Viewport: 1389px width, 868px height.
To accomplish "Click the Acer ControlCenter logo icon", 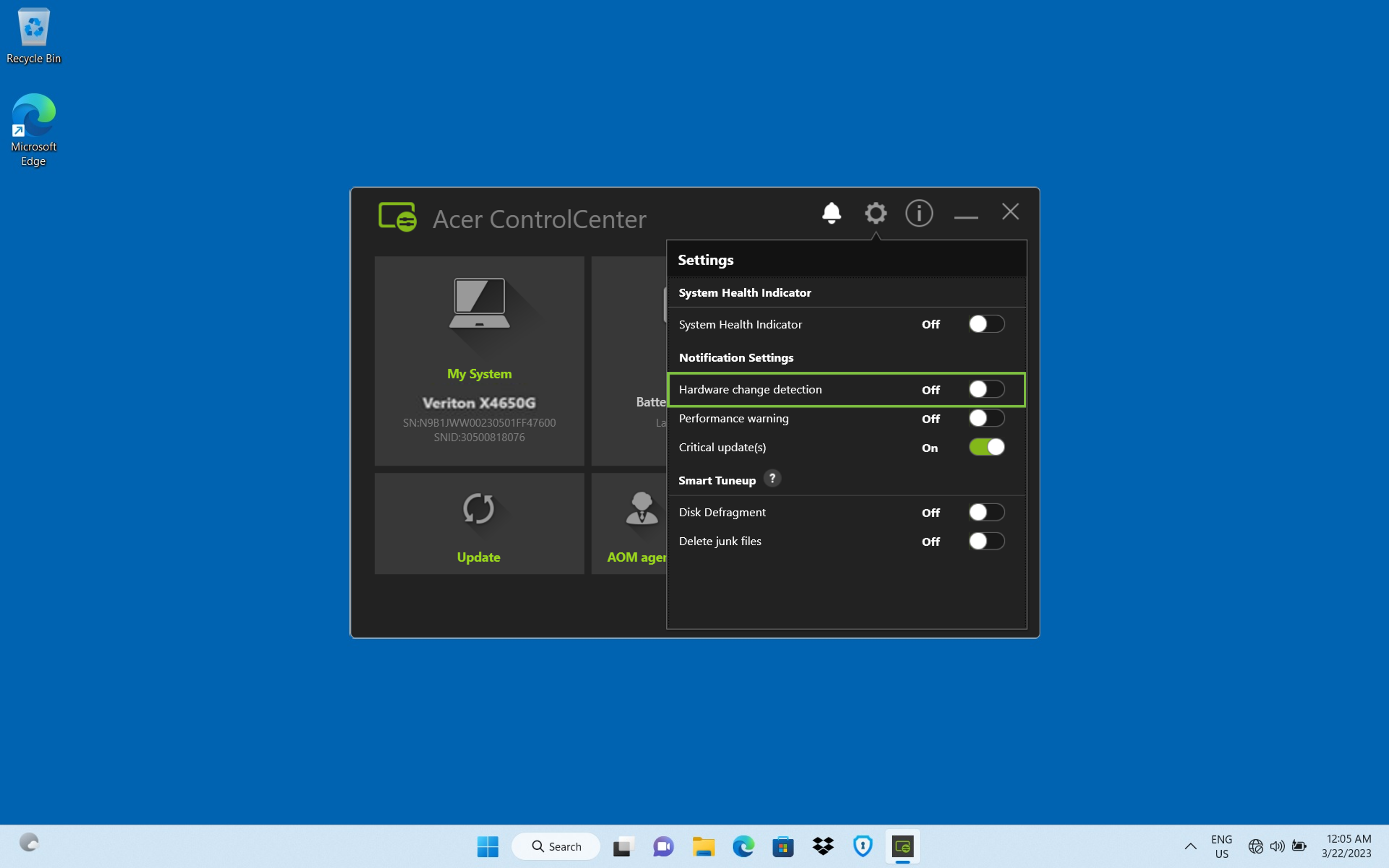I will (397, 217).
